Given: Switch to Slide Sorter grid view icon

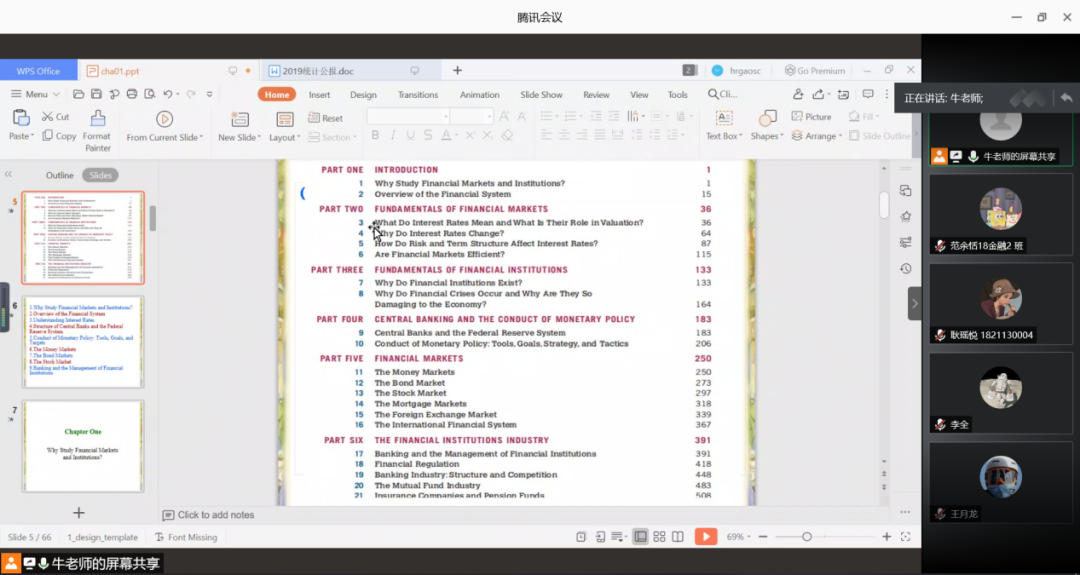Looking at the screenshot, I should (659, 537).
